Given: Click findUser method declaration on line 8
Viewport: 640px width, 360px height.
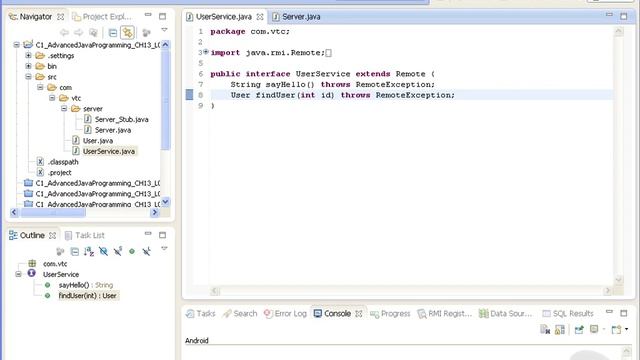Looking at the screenshot, I should [x=342, y=95].
